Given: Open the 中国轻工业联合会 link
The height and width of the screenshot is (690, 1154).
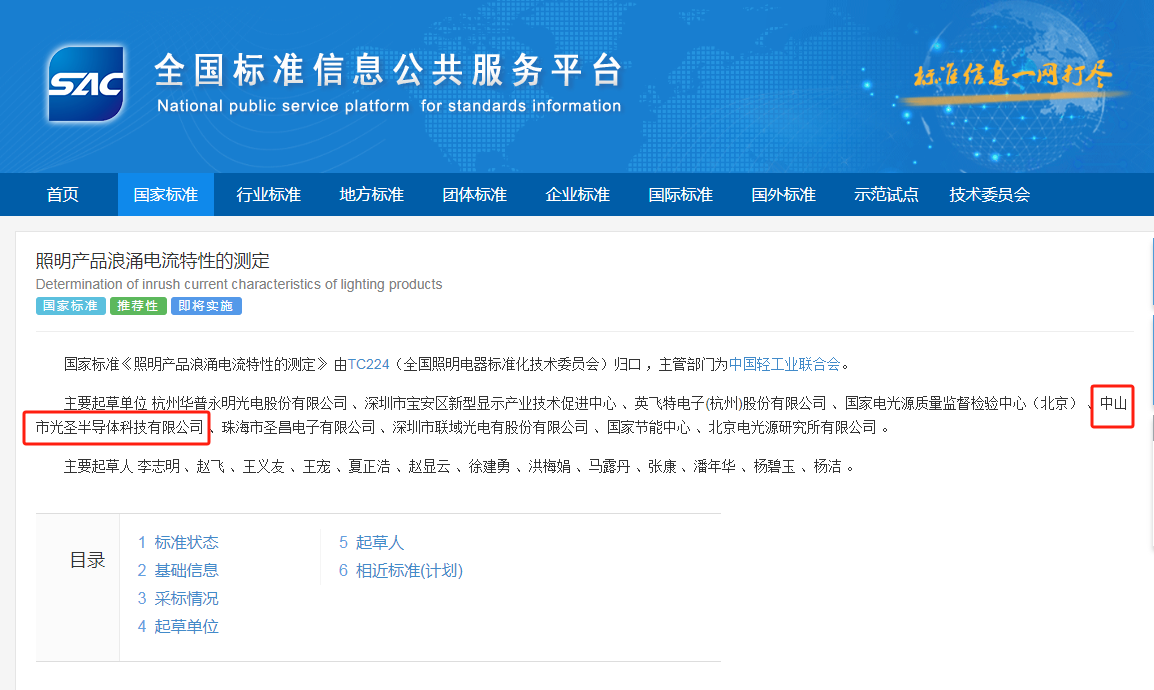Looking at the screenshot, I should 785,364.
